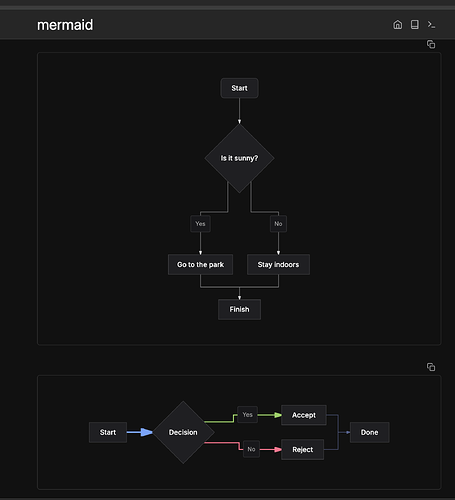Select the Accept node
The height and width of the screenshot is (500, 455).
pyautogui.click(x=304, y=415)
